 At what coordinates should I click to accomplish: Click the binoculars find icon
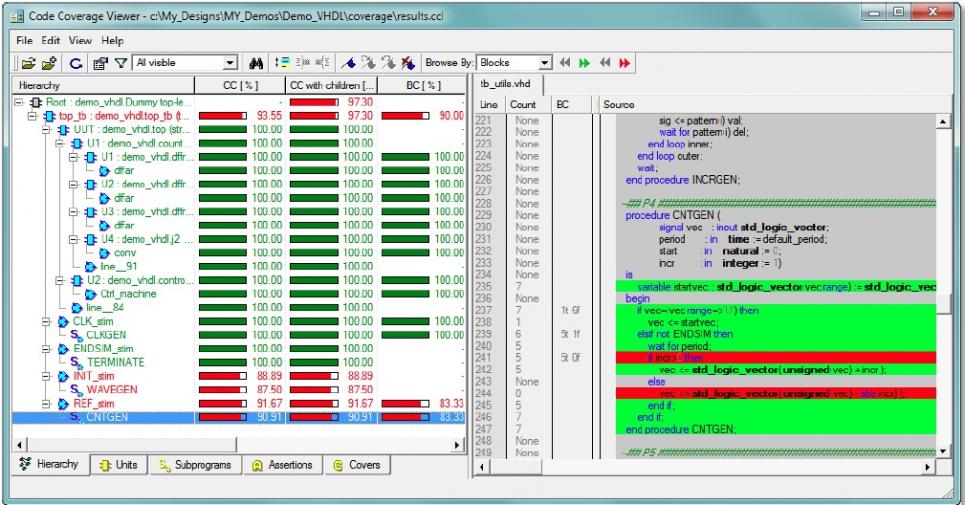tap(256, 63)
